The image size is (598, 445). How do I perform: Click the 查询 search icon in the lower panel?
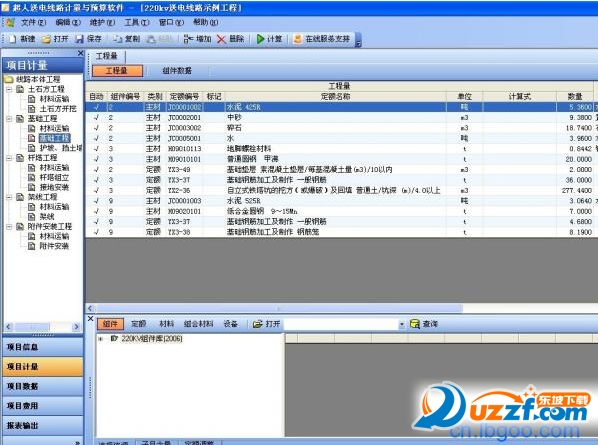(415, 324)
